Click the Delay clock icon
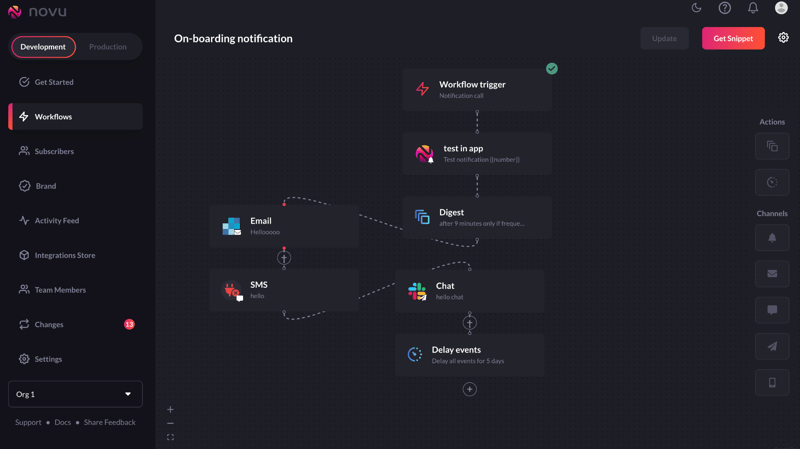800x449 pixels. tap(415, 354)
